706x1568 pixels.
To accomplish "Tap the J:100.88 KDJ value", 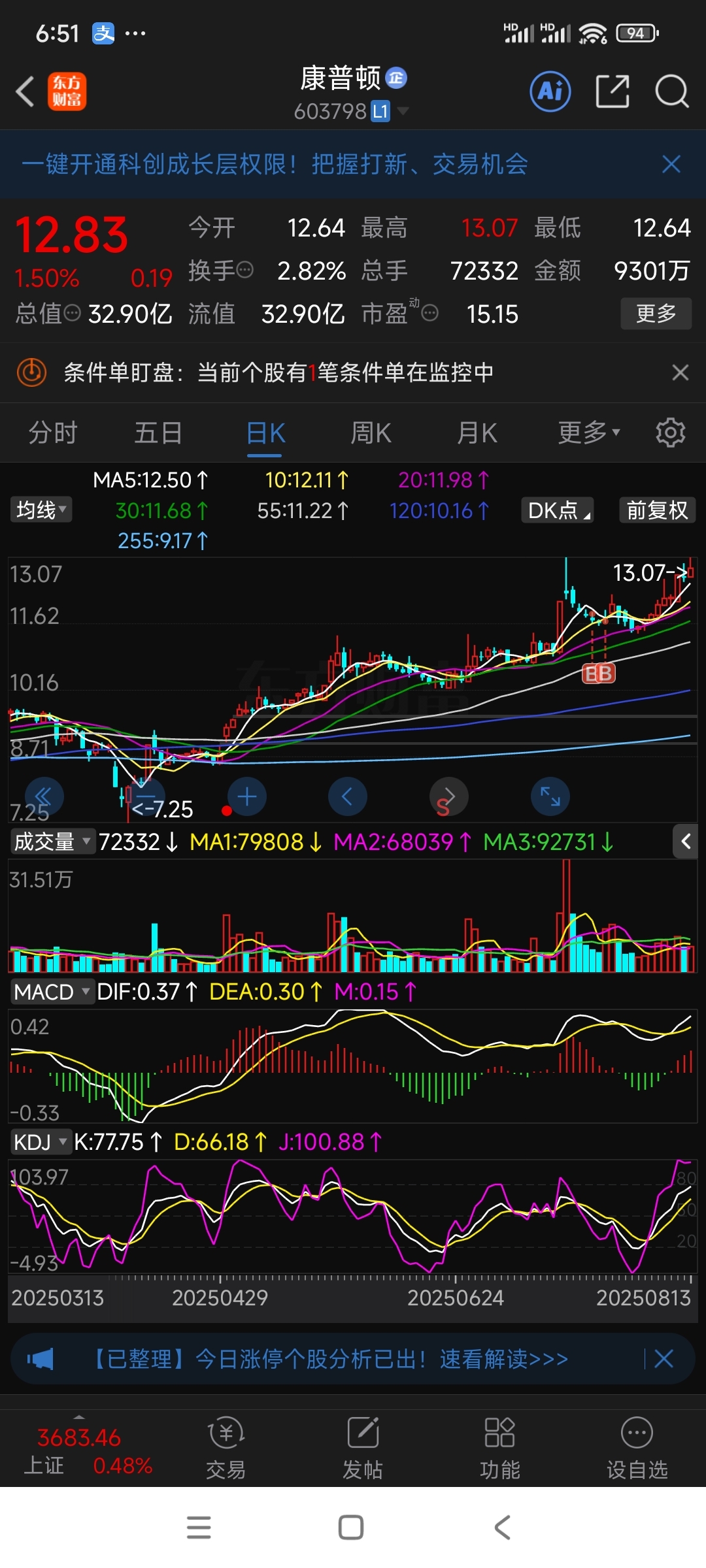I will (330, 1142).
